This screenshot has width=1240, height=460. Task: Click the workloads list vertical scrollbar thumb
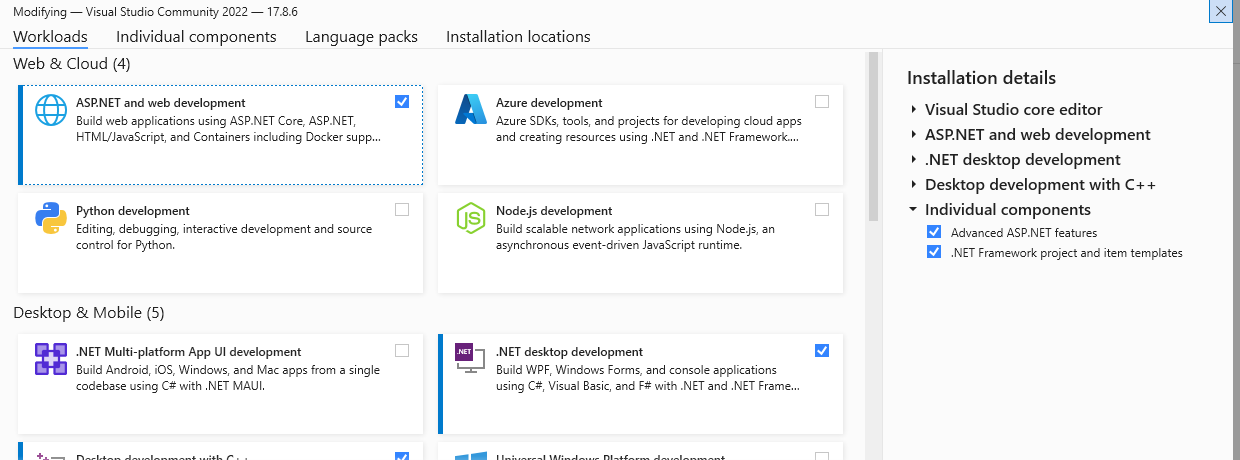tap(873, 136)
